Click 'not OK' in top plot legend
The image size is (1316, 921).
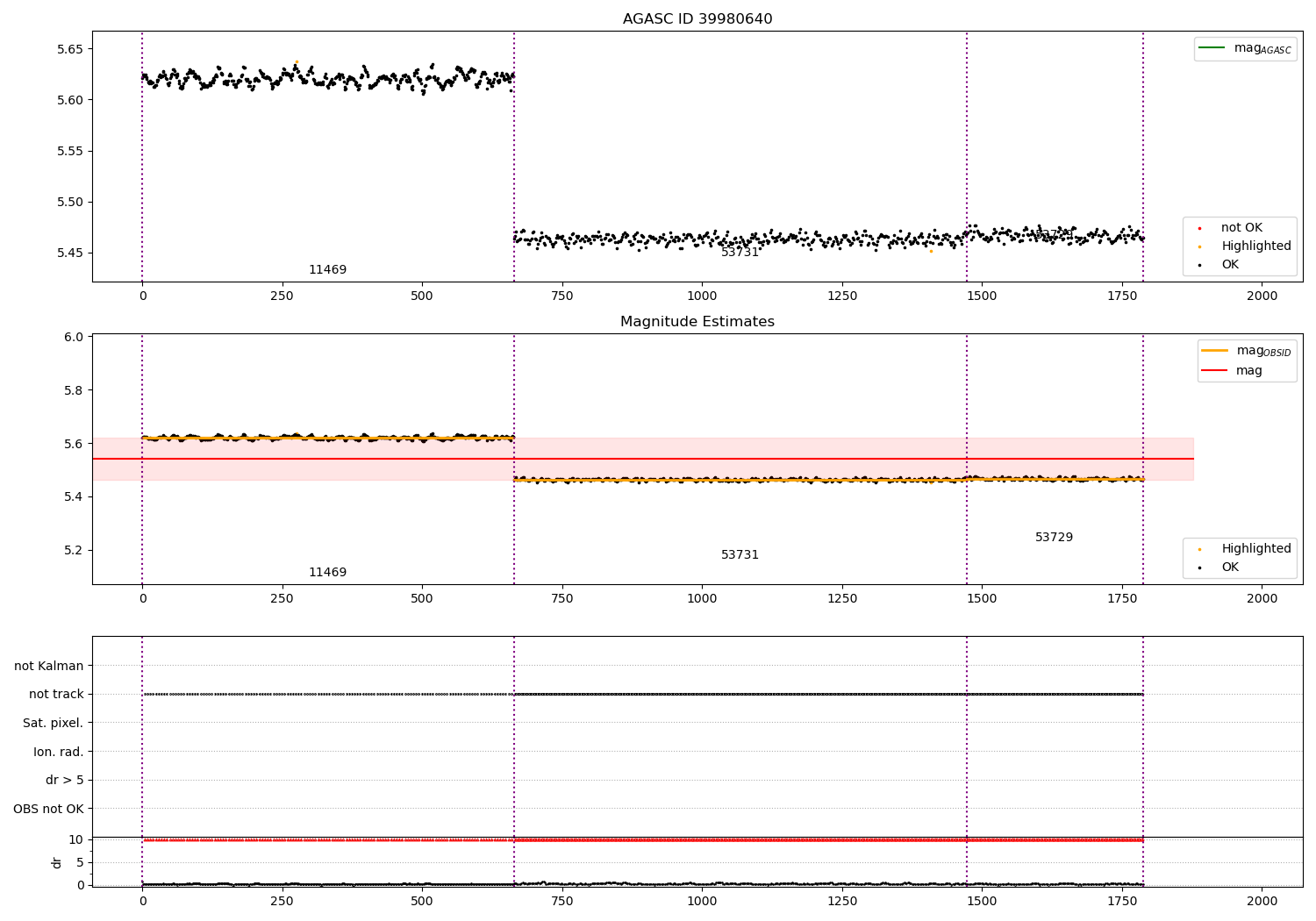[1240, 228]
